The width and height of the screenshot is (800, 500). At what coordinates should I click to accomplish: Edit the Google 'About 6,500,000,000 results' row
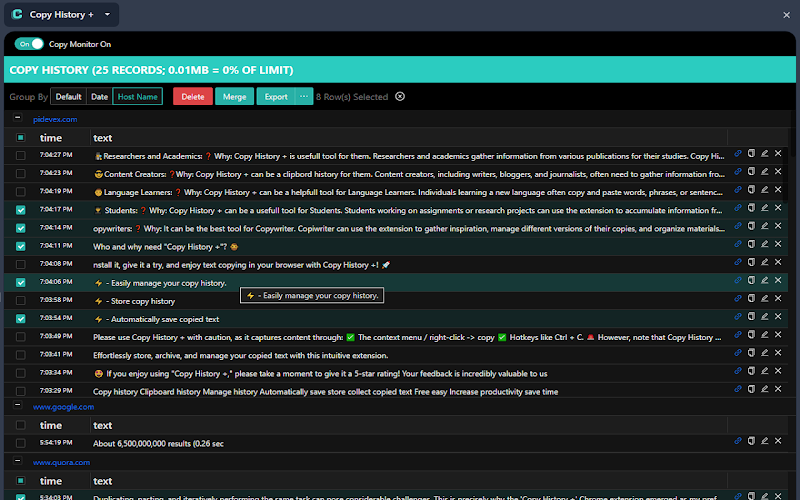click(764, 441)
